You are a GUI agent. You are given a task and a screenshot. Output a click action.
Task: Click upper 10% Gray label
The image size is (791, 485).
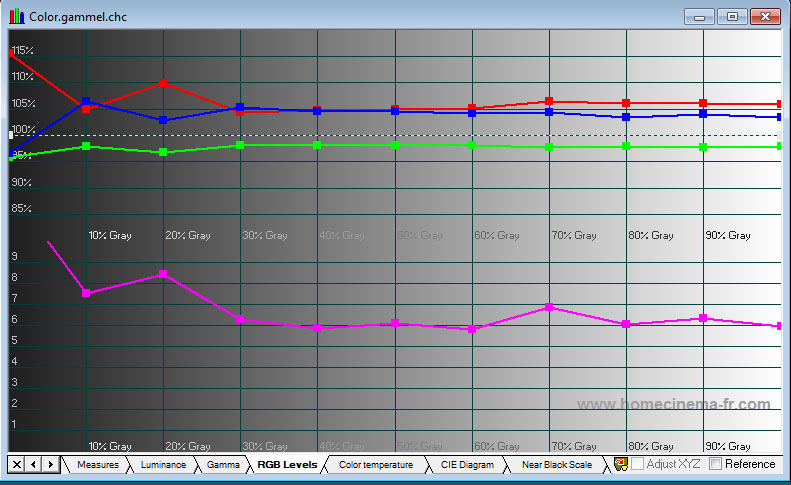(110, 235)
